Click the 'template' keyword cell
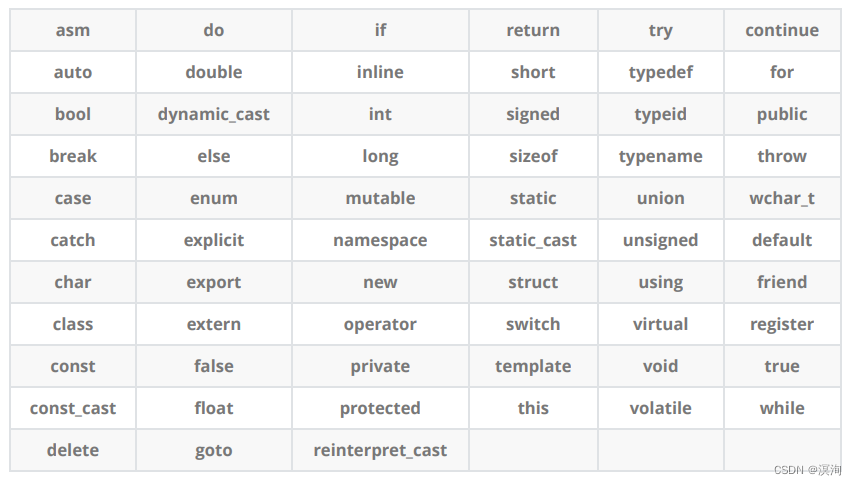Screen dimensions: 856x485 [533, 366]
